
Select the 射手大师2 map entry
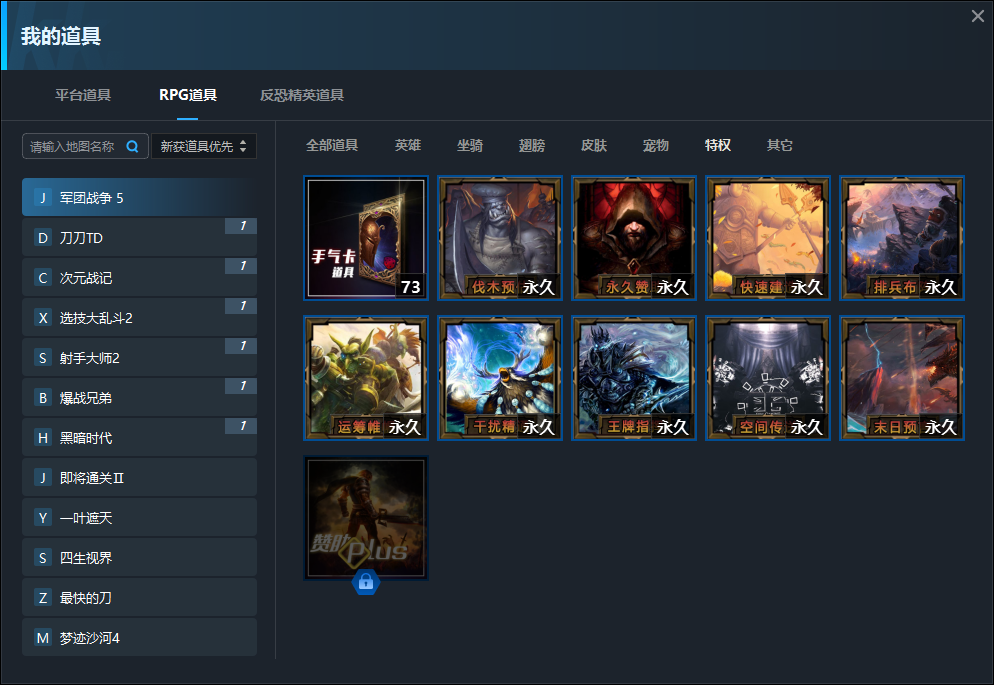[139, 357]
